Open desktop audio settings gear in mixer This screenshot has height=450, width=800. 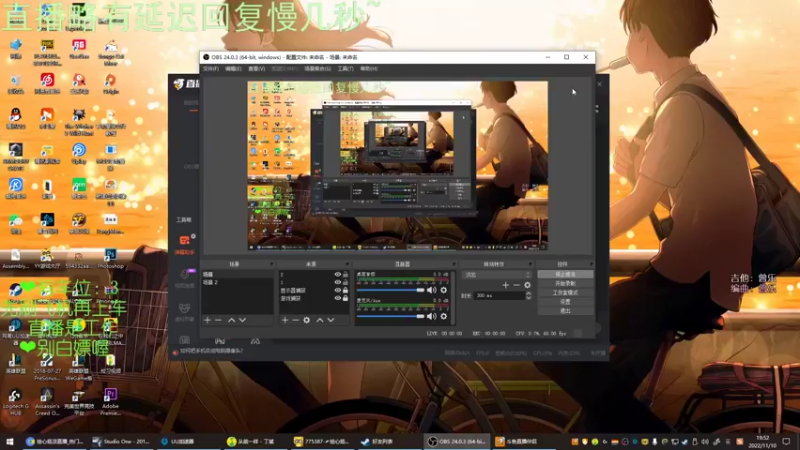(x=444, y=290)
